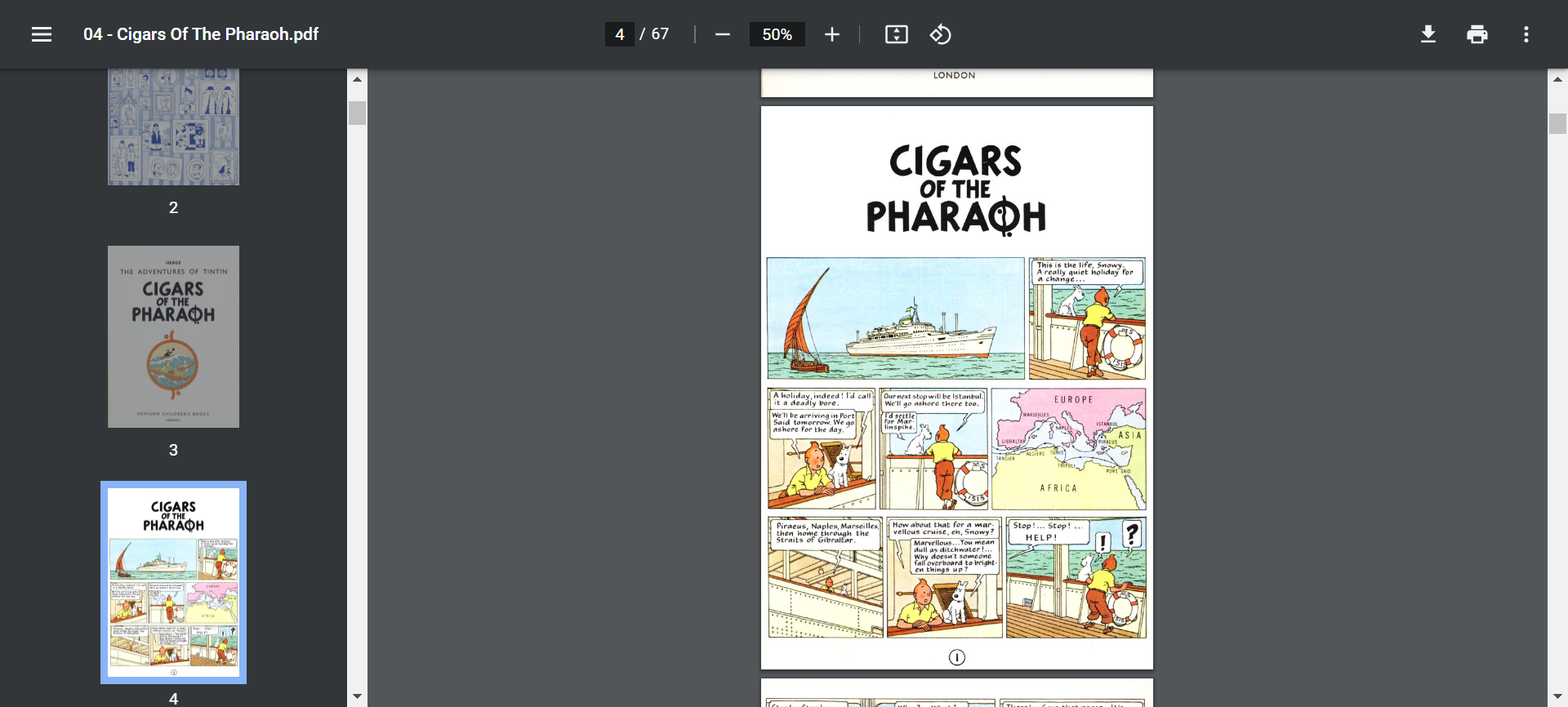Click the 'Stop!... Stop!... HELP!' comic panel

1076,577
